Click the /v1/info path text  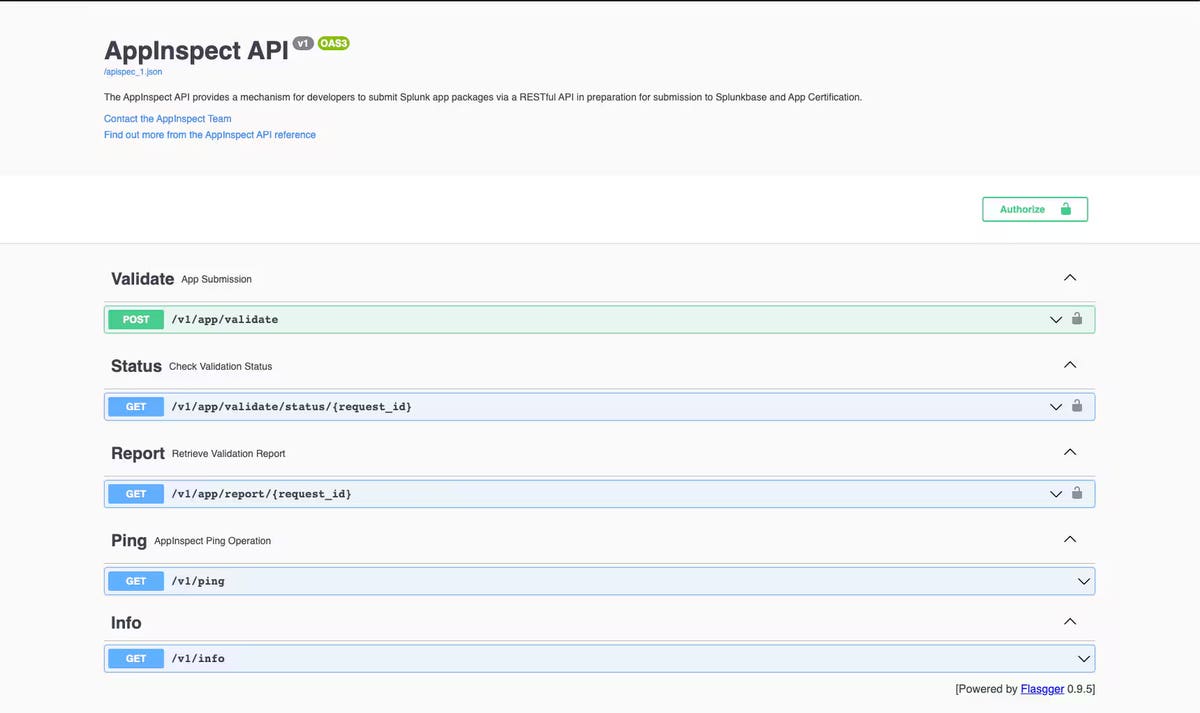(x=198, y=659)
